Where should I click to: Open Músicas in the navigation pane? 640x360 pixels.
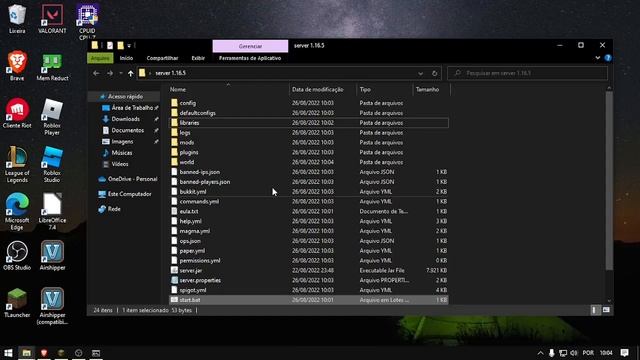[122, 153]
